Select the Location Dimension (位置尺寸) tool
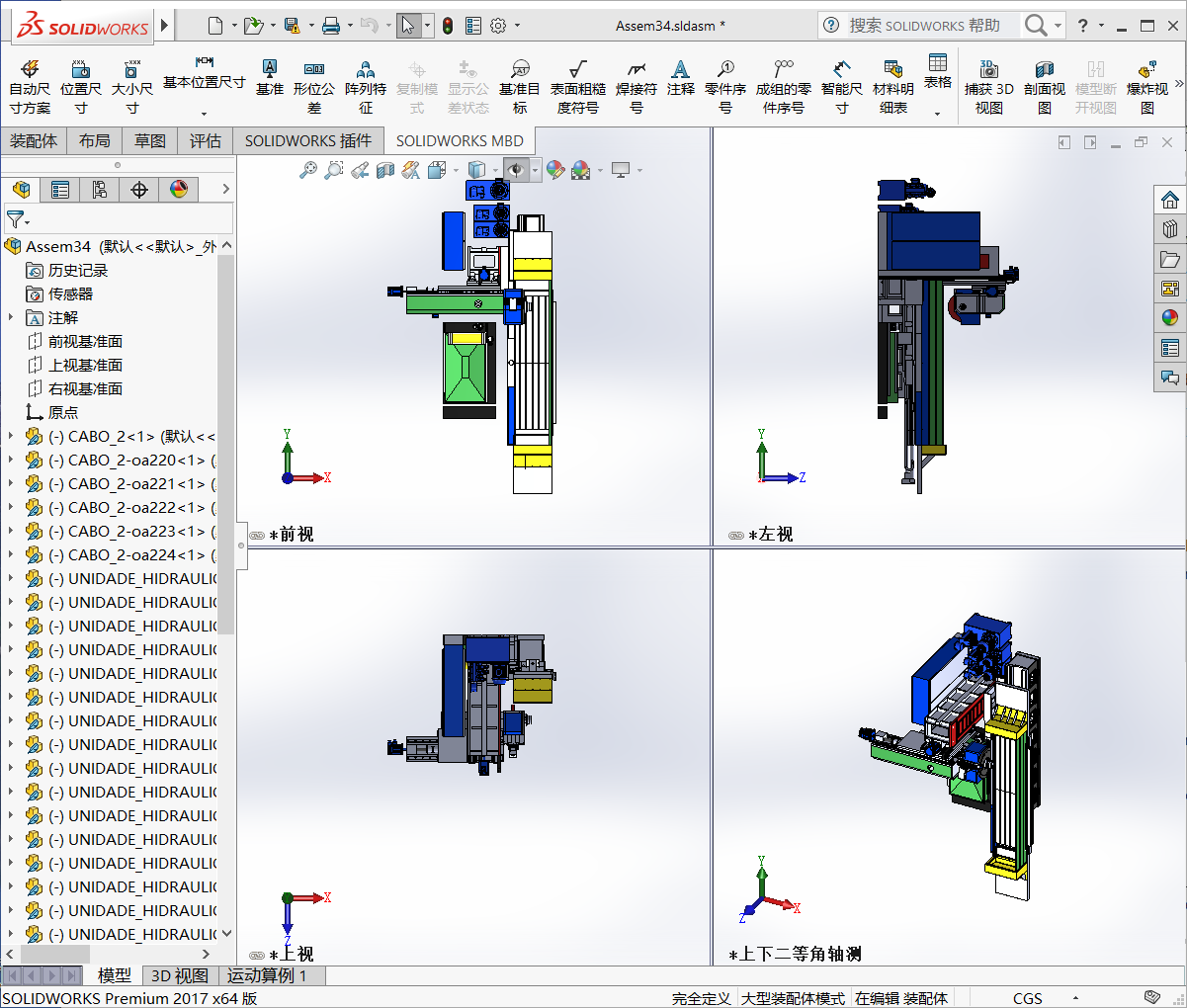The width and height of the screenshot is (1187, 1008). click(x=81, y=86)
